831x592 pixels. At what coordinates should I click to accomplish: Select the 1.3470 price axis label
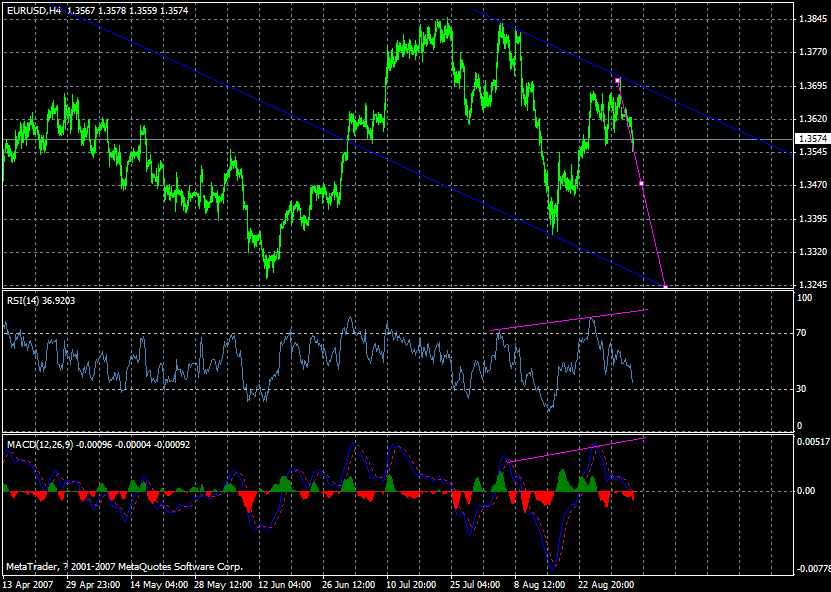(812, 185)
